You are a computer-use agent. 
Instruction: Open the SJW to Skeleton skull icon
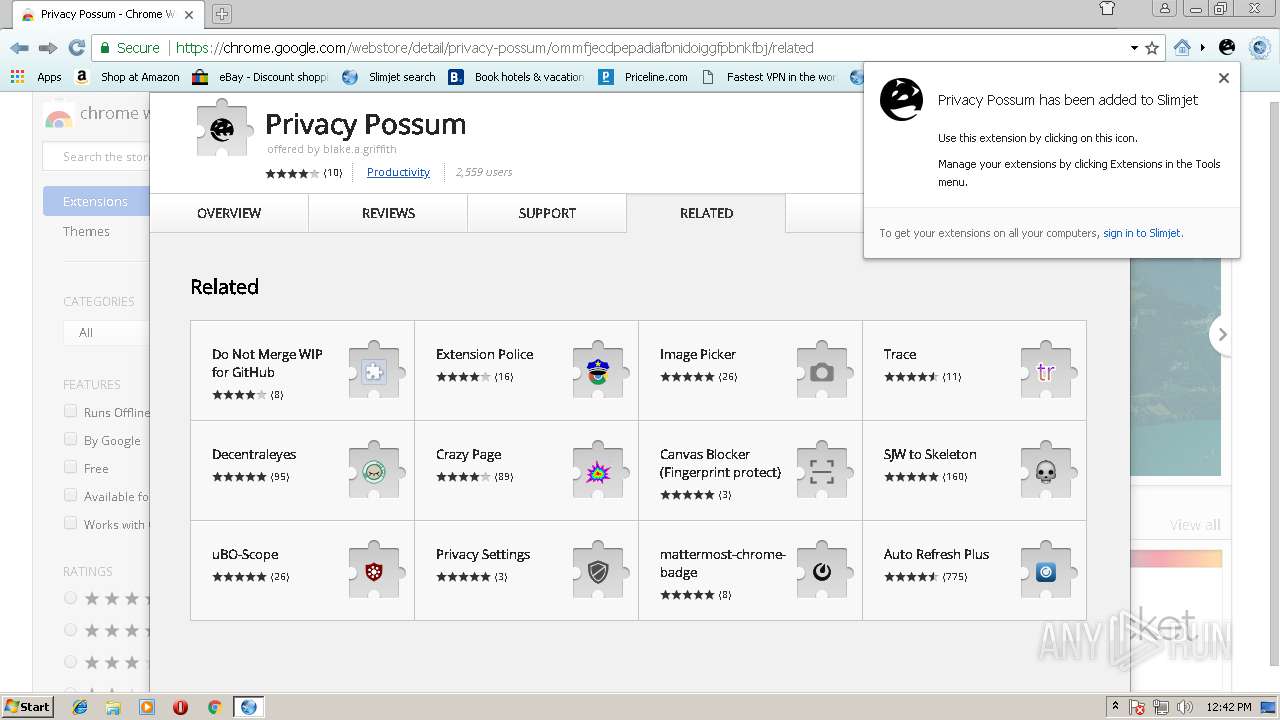pyautogui.click(x=1046, y=471)
